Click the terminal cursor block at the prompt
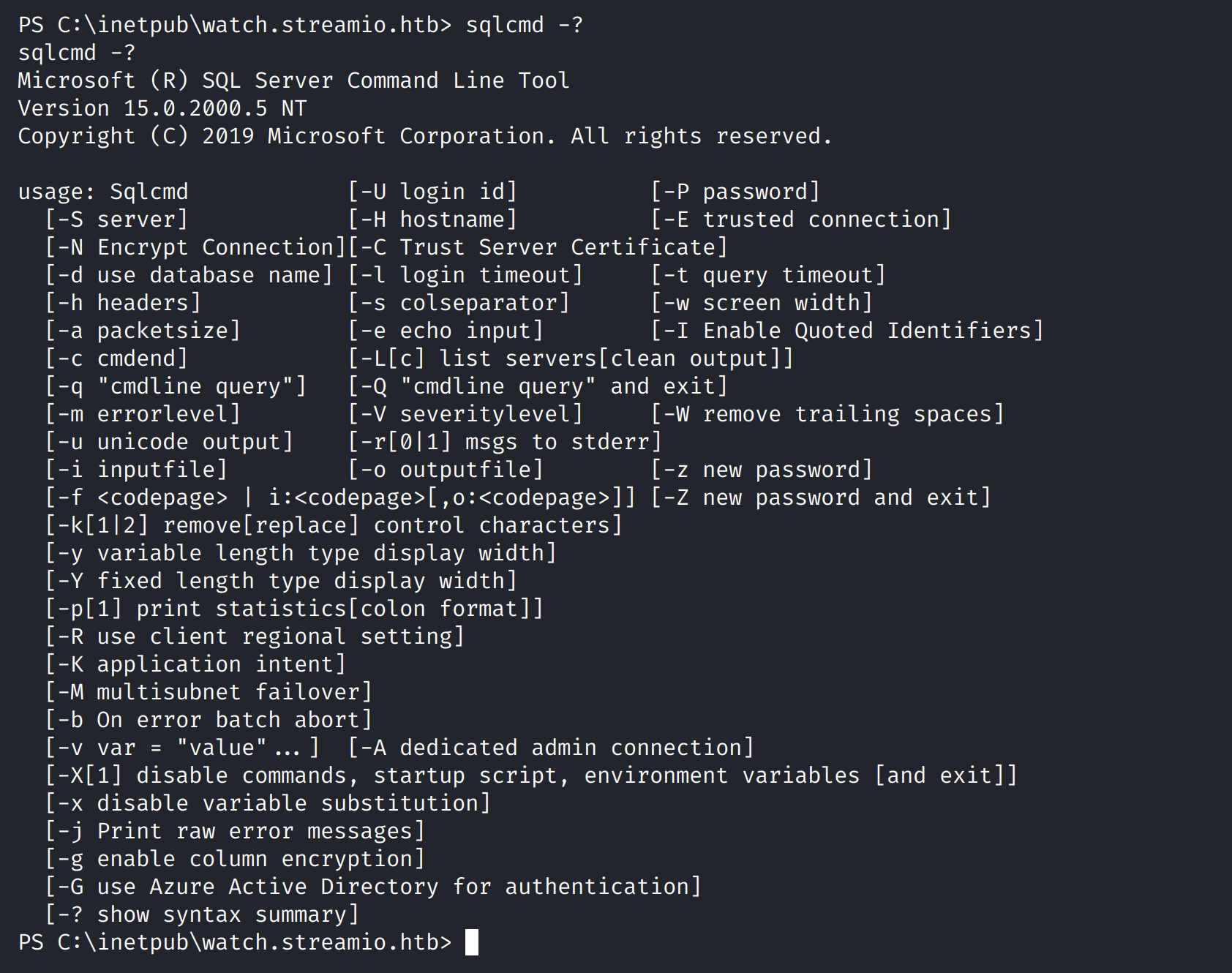Screen dimensions: 1232x973 [x=472, y=942]
